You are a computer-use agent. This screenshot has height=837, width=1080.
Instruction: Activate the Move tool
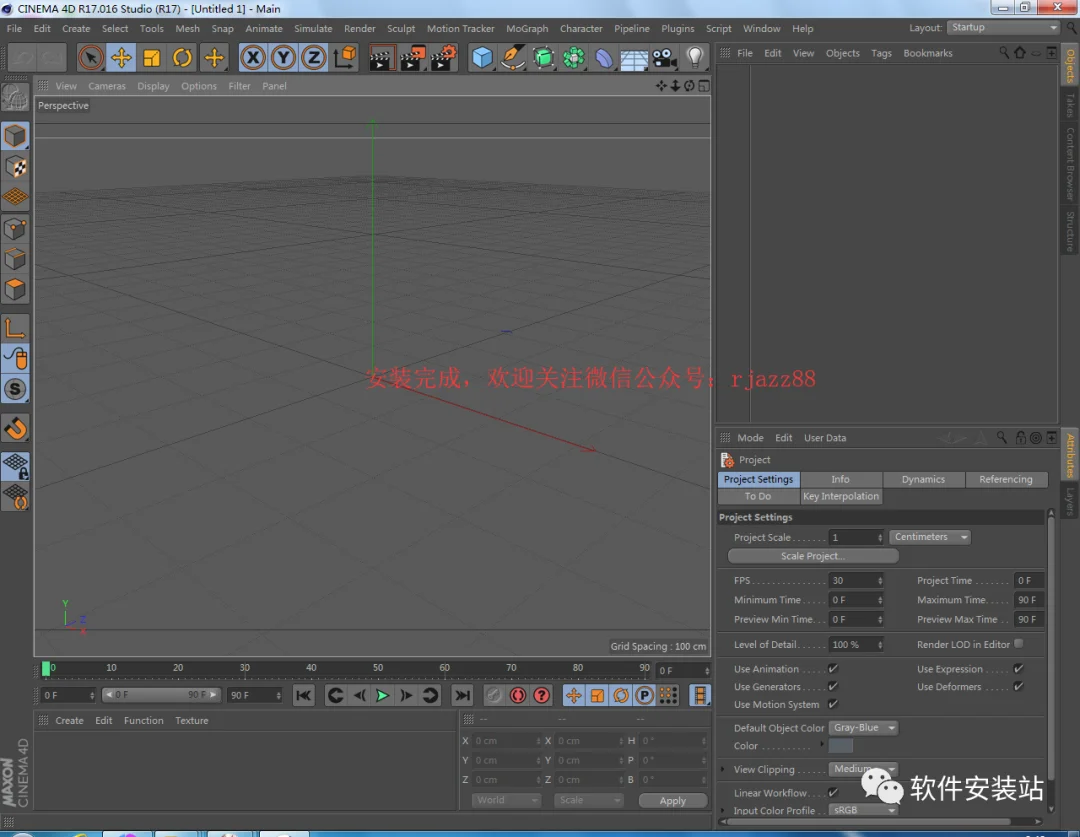pyautogui.click(x=121, y=58)
